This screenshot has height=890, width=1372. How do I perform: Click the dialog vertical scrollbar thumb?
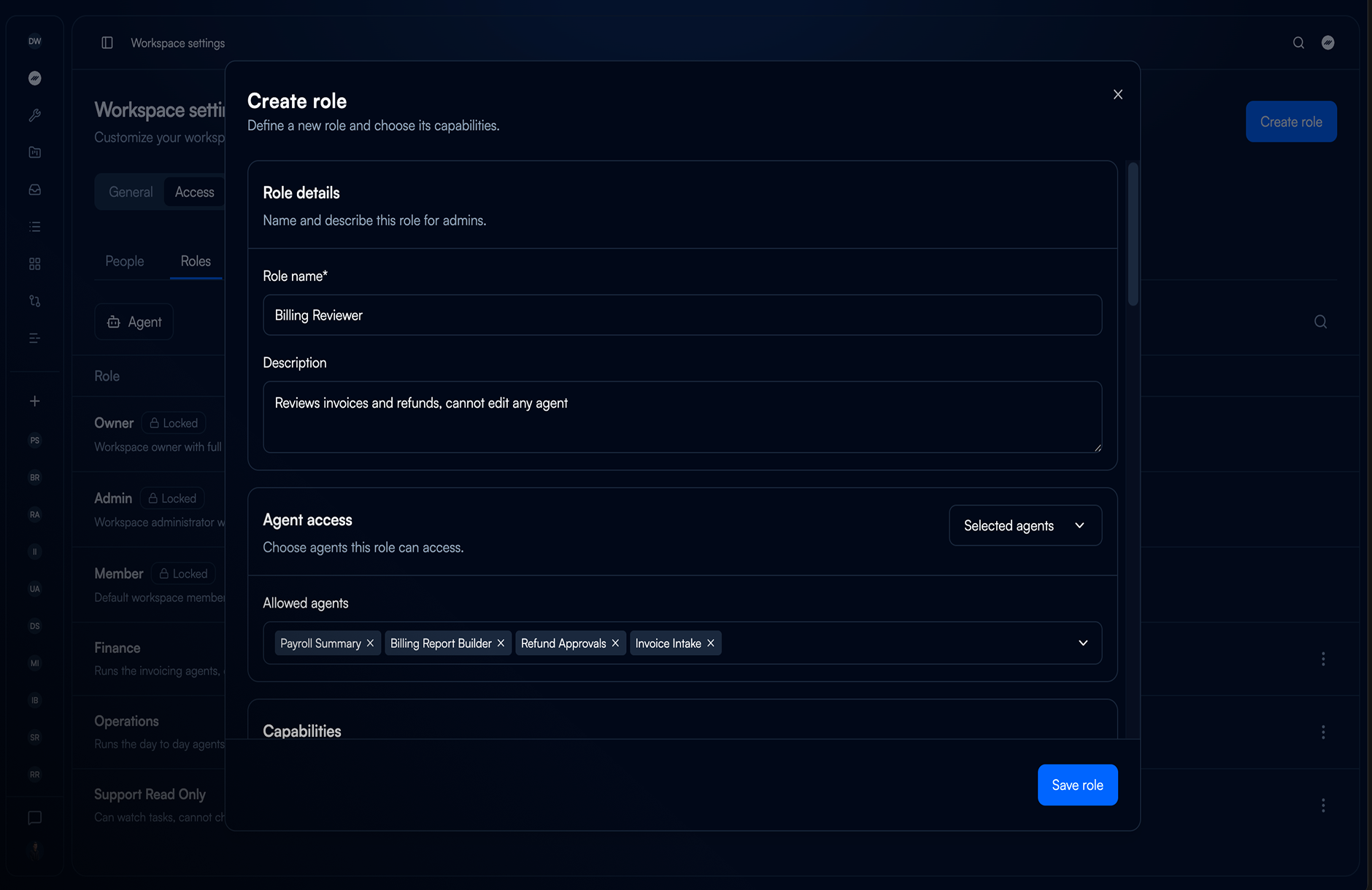[1133, 234]
